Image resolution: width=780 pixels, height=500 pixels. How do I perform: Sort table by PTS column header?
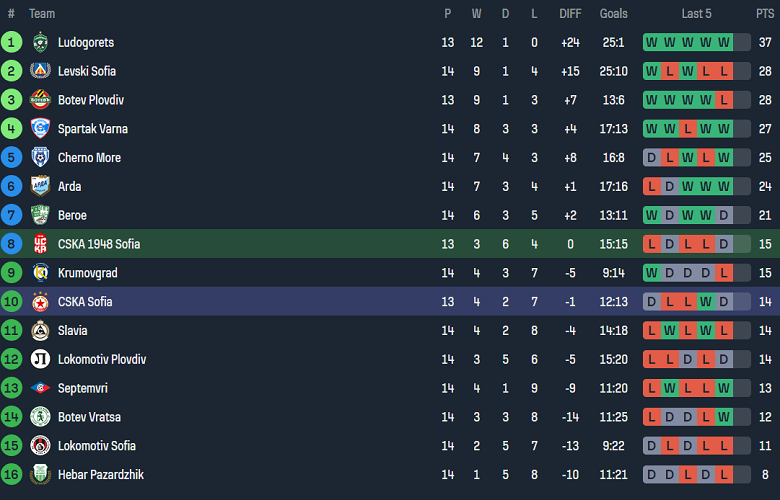tap(765, 14)
